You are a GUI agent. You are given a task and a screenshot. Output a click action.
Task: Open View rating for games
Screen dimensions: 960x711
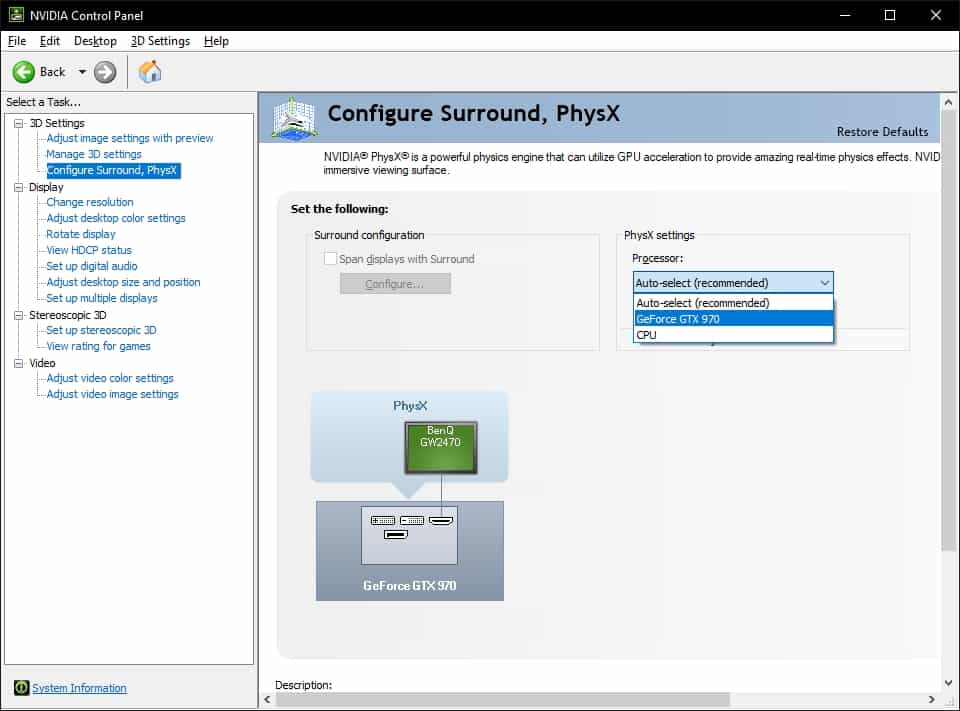[x=98, y=346]
